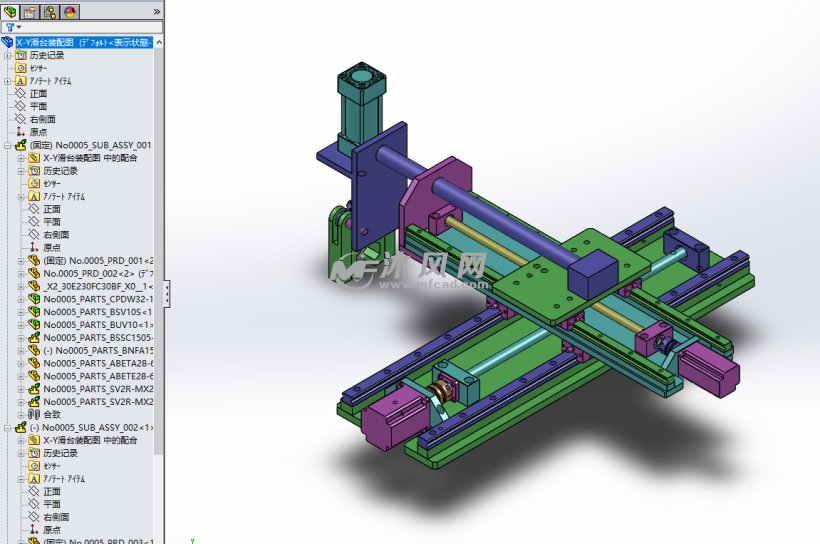
Task: Switch to the PropertyManager tab
Action: [30, 11]
